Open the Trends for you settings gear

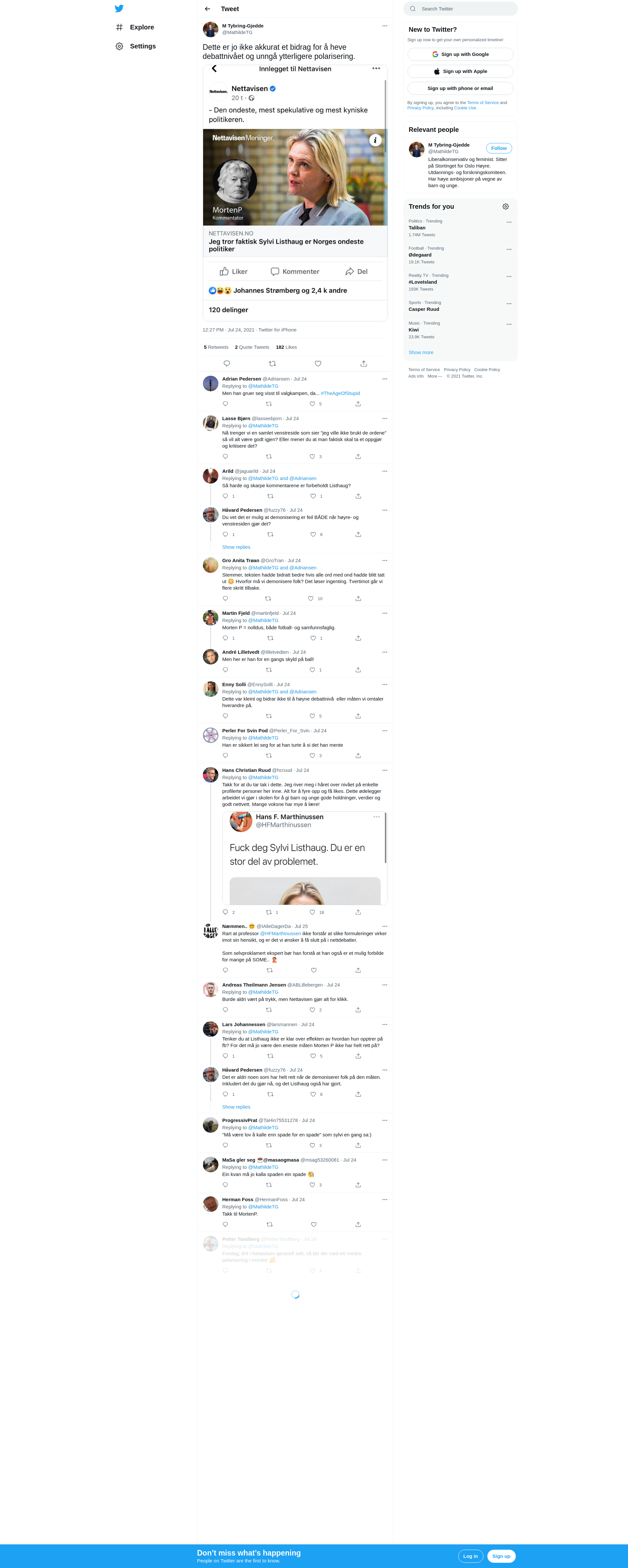(x=505, y=206)
